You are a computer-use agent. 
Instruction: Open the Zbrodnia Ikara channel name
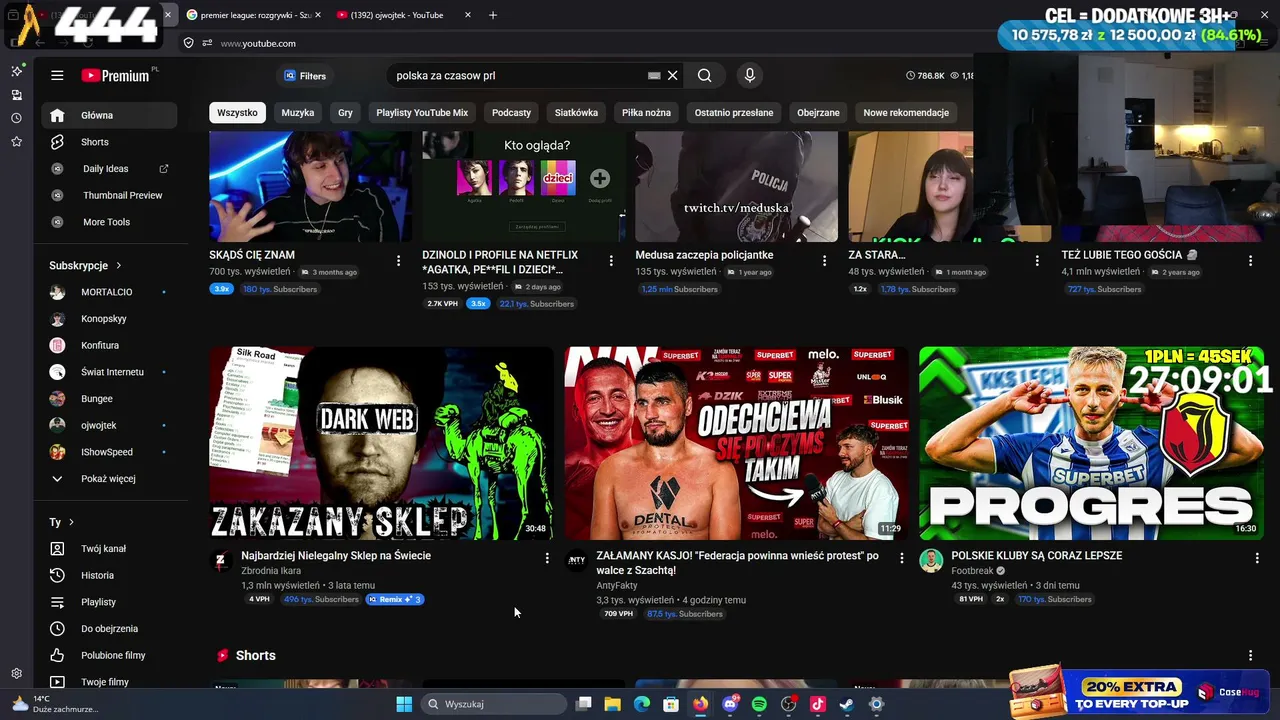pos(271,571)
